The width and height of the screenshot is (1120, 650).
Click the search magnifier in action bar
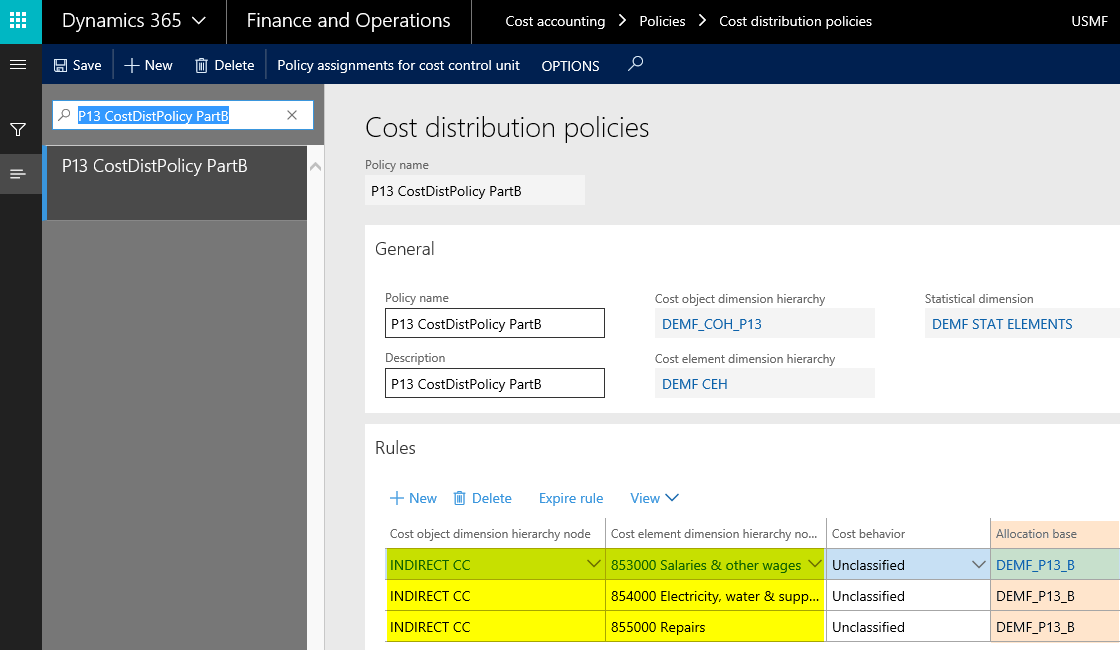pos(635,65)
